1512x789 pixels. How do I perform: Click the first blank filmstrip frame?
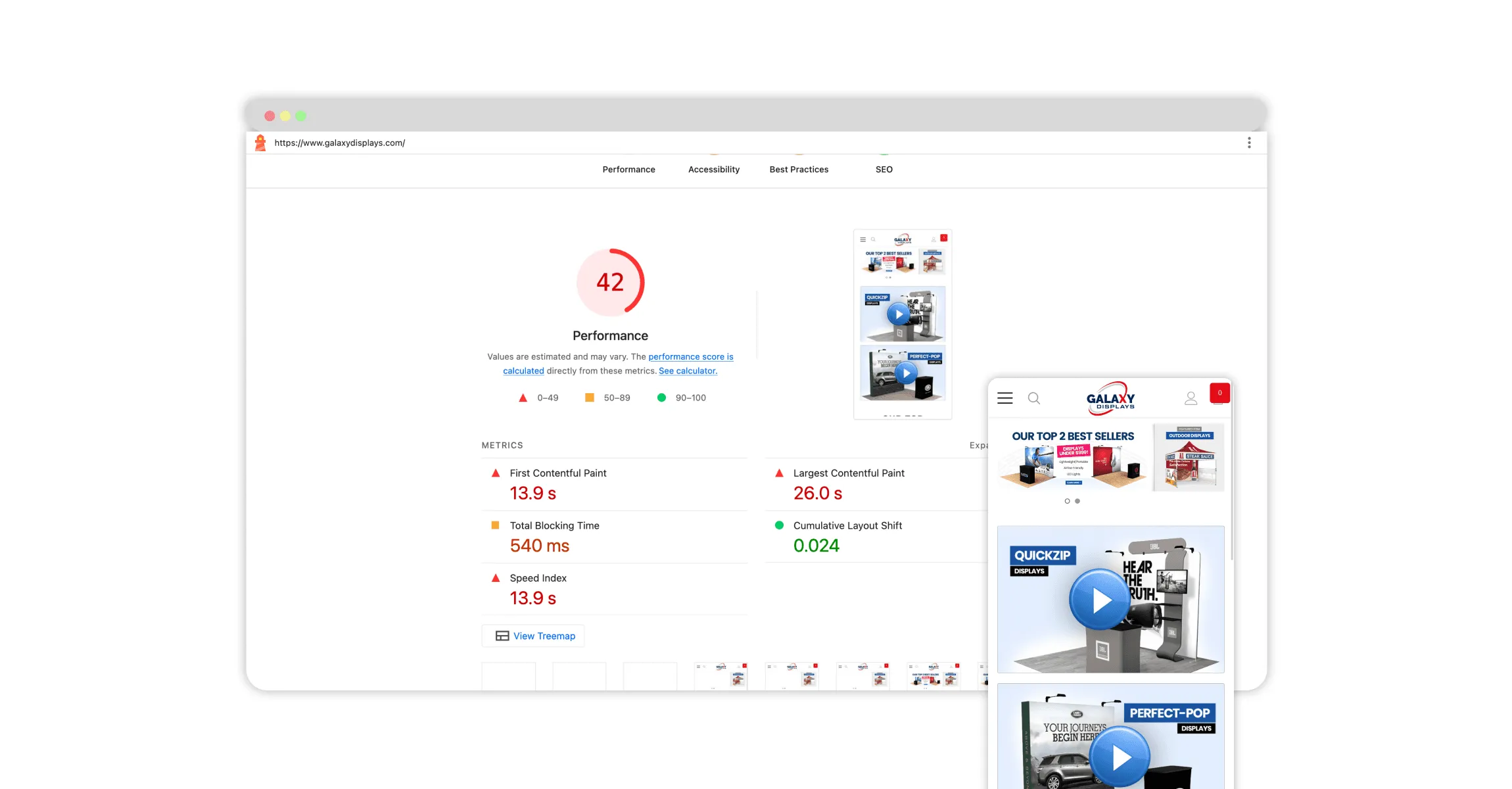pyautogui.click(x=508, y=676)
